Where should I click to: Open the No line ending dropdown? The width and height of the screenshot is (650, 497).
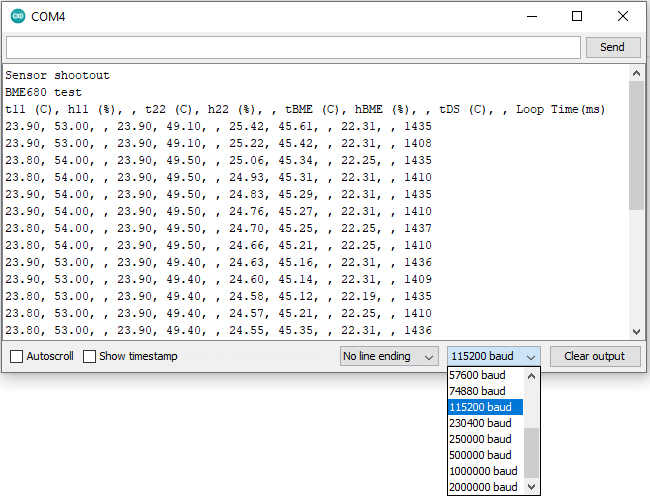(x=389, y=356)
